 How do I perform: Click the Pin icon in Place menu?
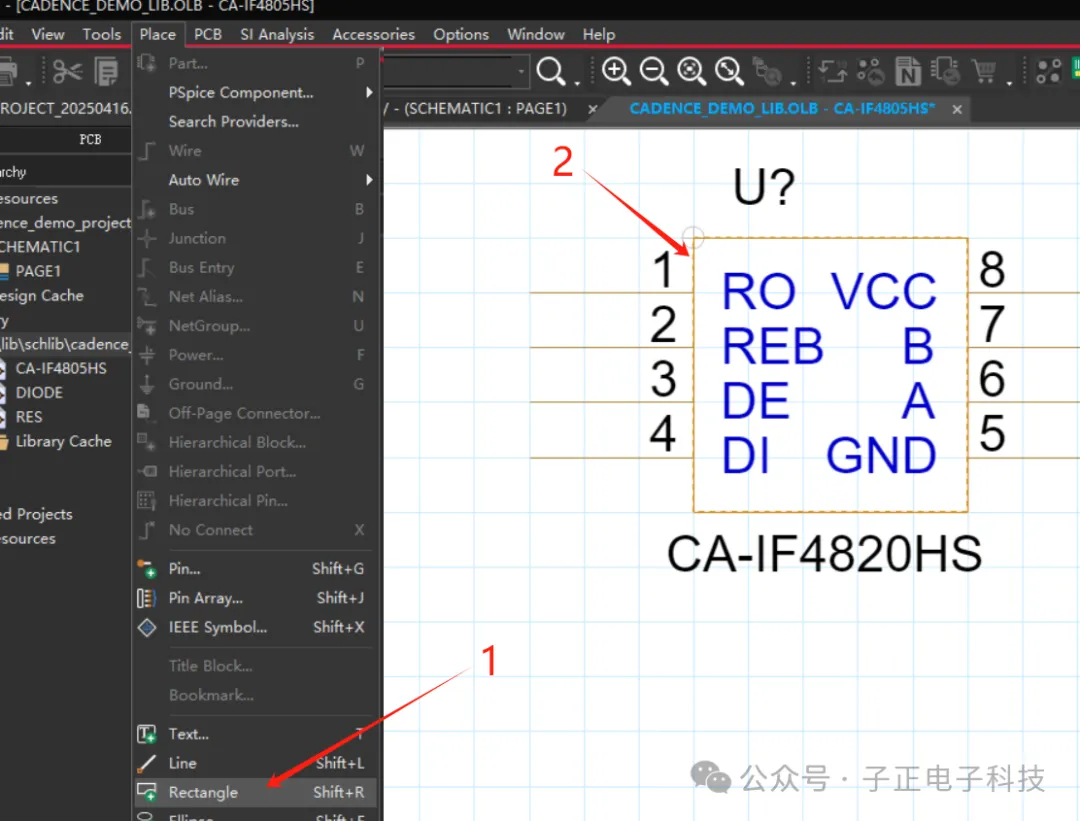pyautogui.click(x=147, y=569)
